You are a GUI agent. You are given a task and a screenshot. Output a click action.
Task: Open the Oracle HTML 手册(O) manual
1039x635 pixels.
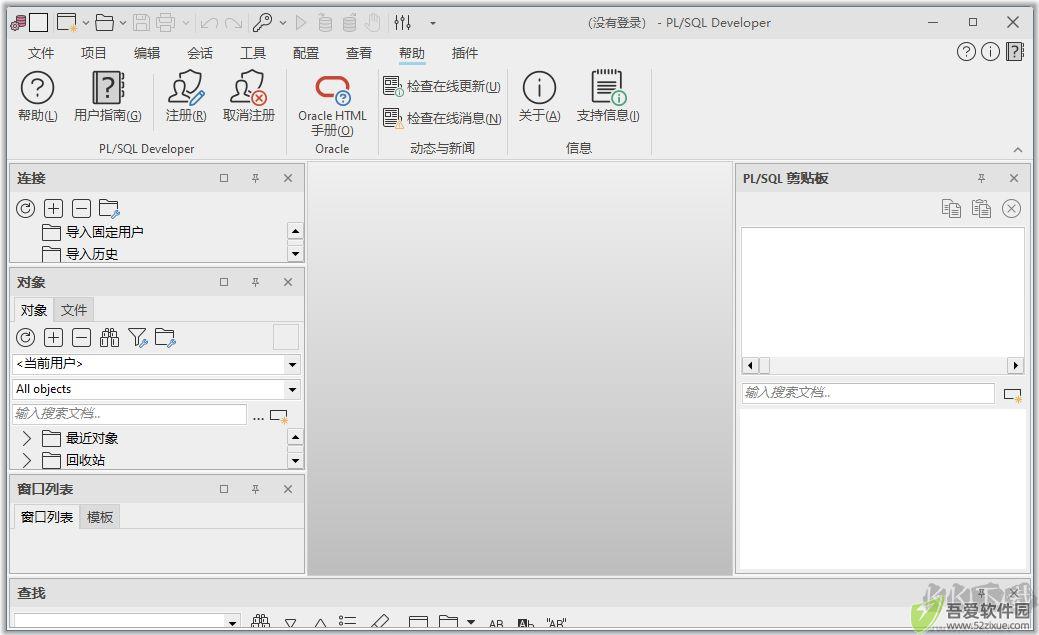click(x=332, y=105)
